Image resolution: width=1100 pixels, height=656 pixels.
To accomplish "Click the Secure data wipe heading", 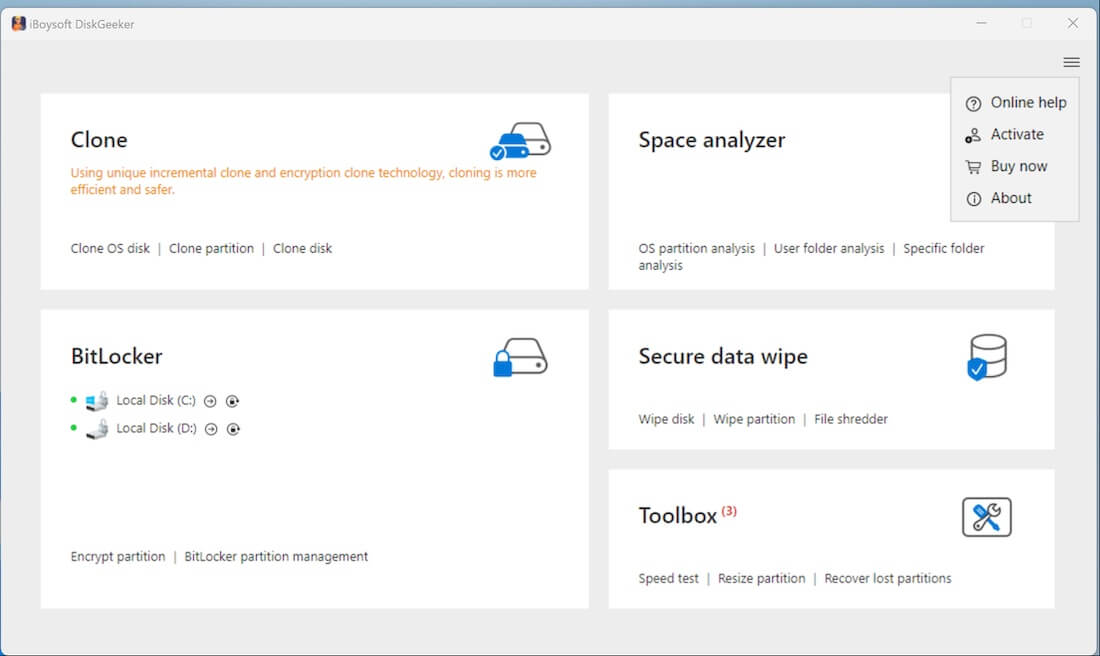I will click(x=723, y=356).
